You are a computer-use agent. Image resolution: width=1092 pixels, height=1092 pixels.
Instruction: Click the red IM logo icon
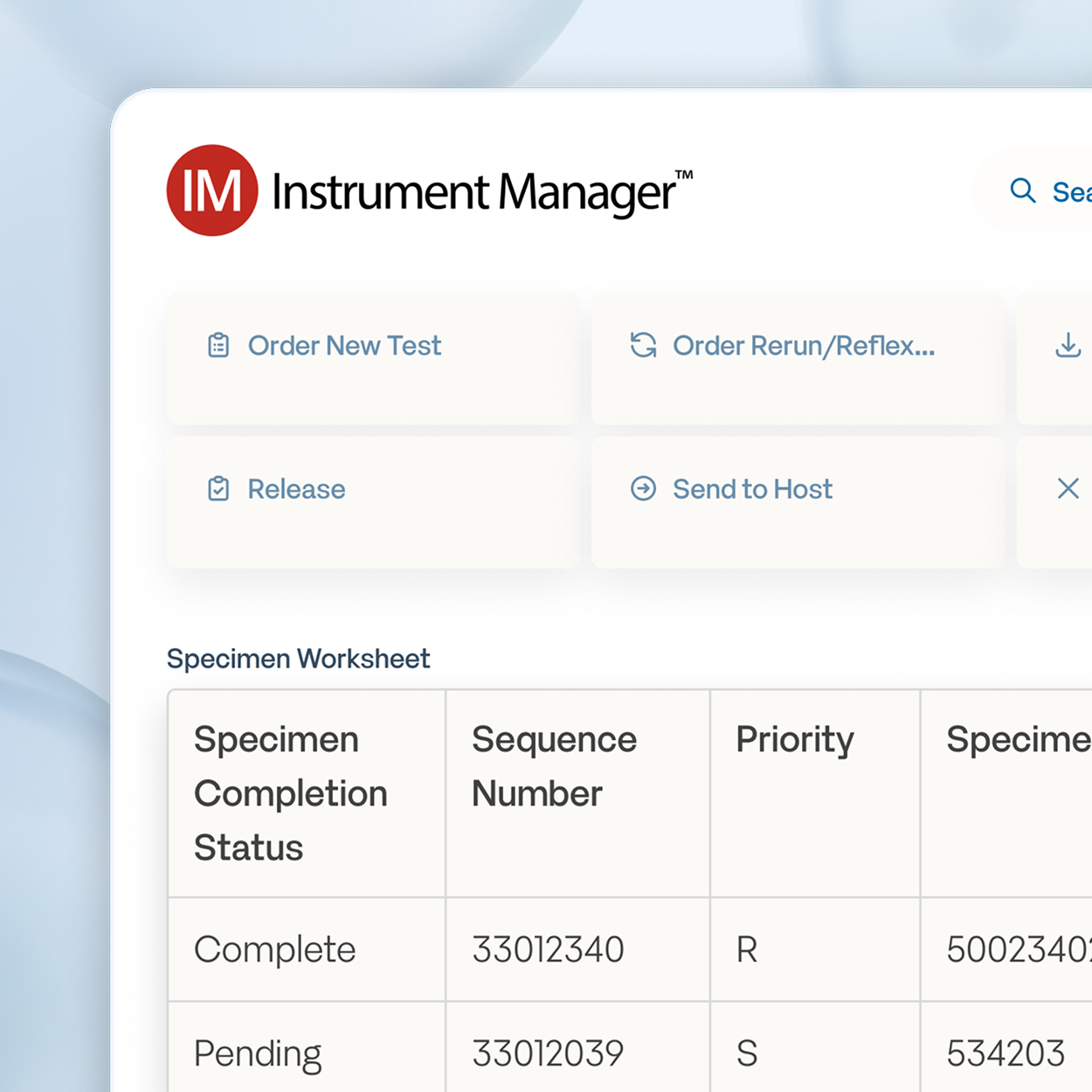212,190
